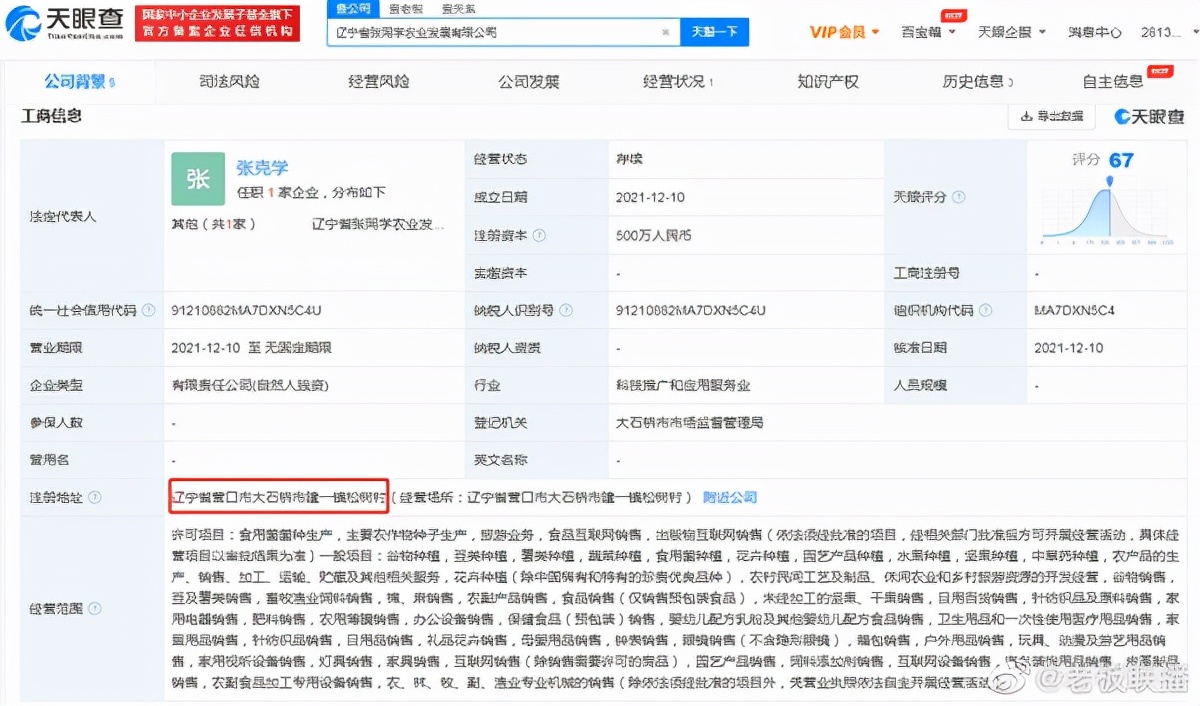Click the 天眼一下 search button

click(x=714, y=32)
